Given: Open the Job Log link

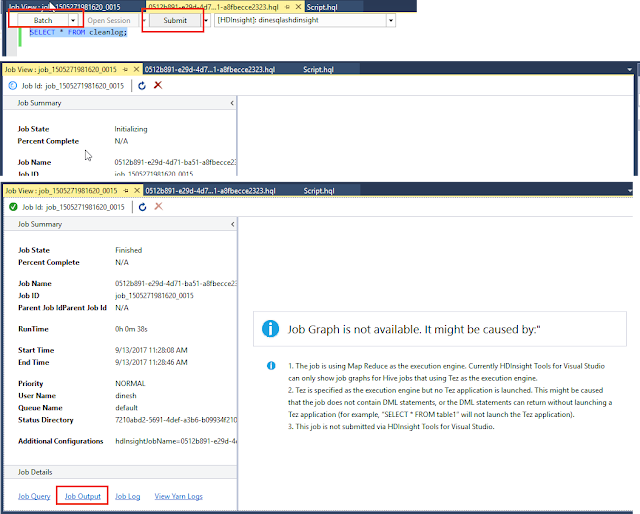Looking at the screenshot, I should [127, 496].
